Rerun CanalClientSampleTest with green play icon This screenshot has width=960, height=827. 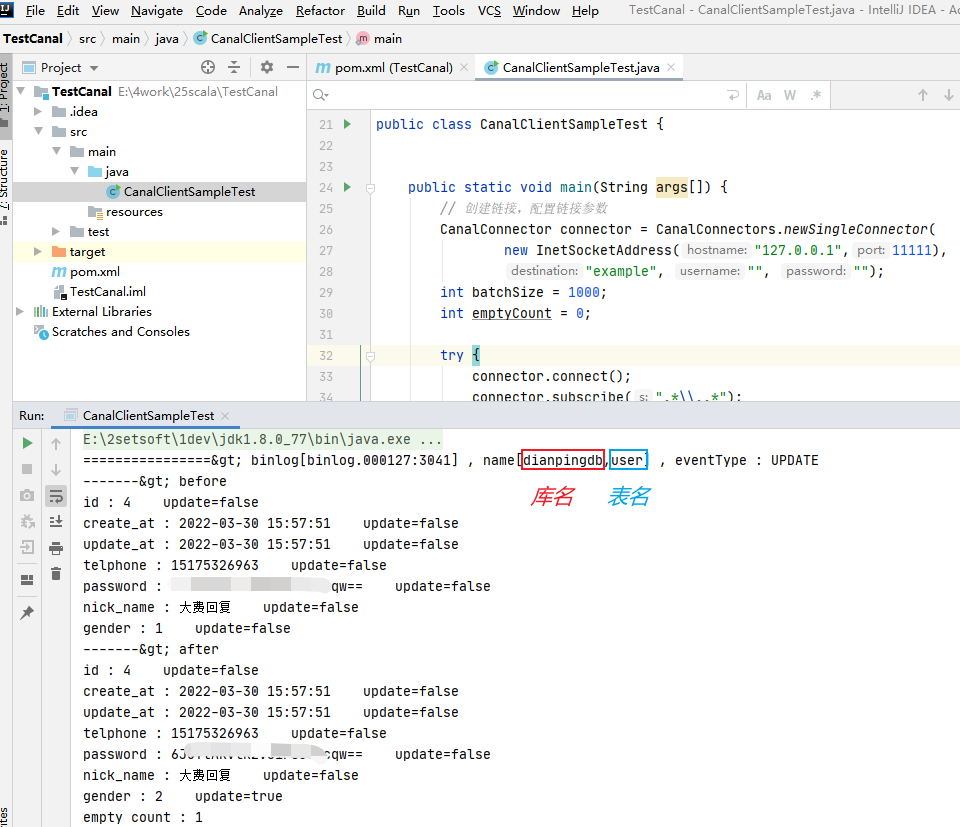tap(27, 443)
